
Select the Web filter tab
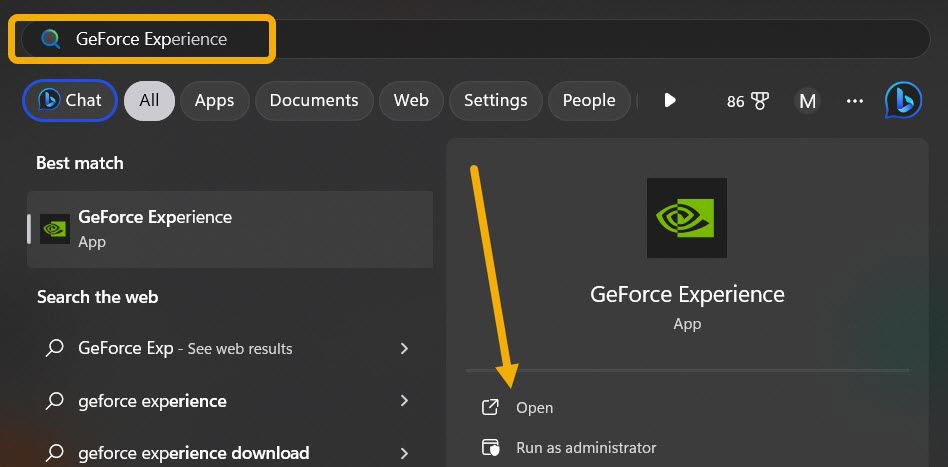point(411,100)
